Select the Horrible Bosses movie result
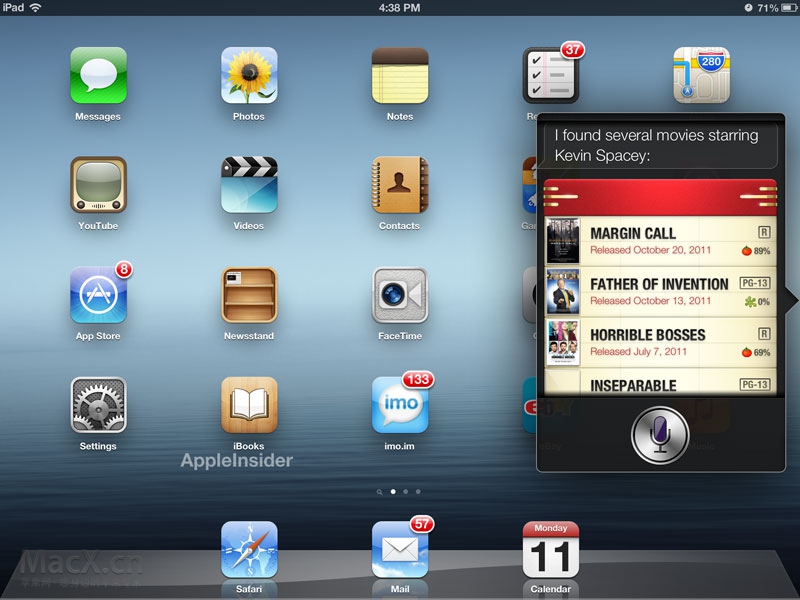The image size is (800, 600). [x=661, y=342]
